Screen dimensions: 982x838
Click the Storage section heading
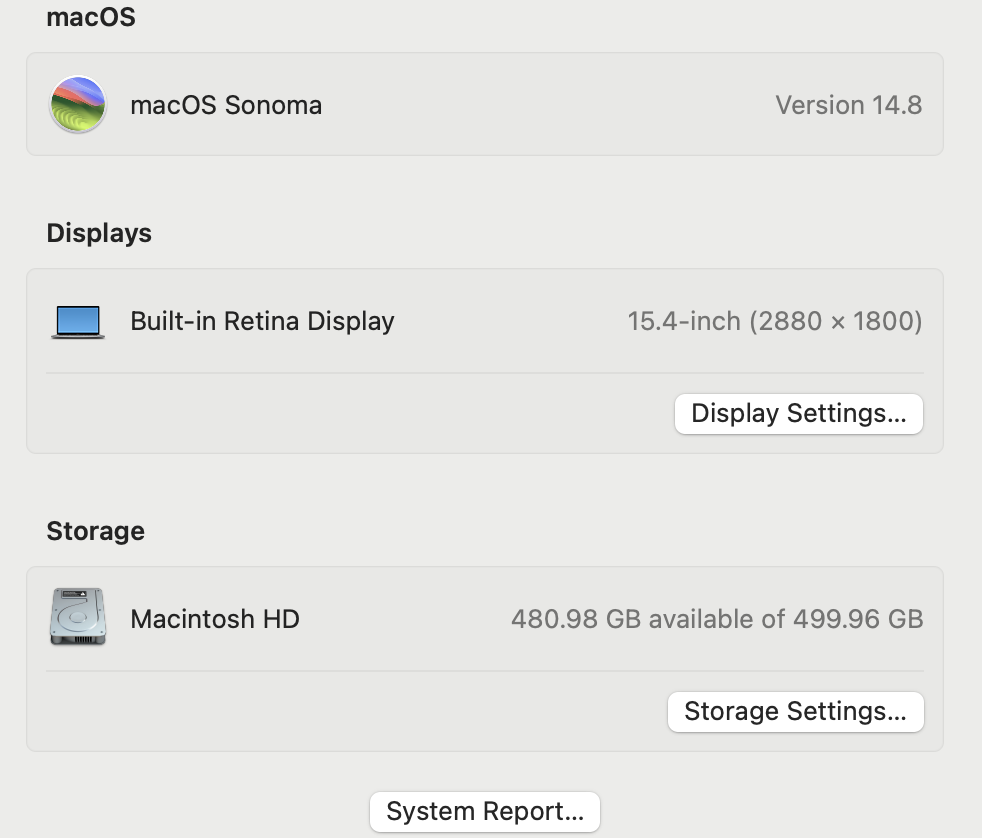tap(95, 531)
